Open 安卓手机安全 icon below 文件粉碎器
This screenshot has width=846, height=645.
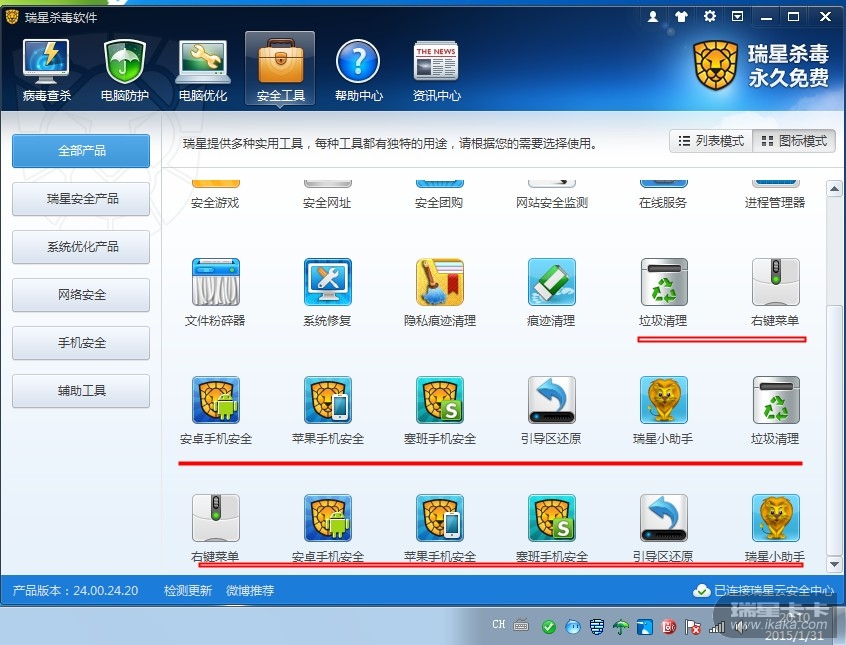[x=215, y=400]
